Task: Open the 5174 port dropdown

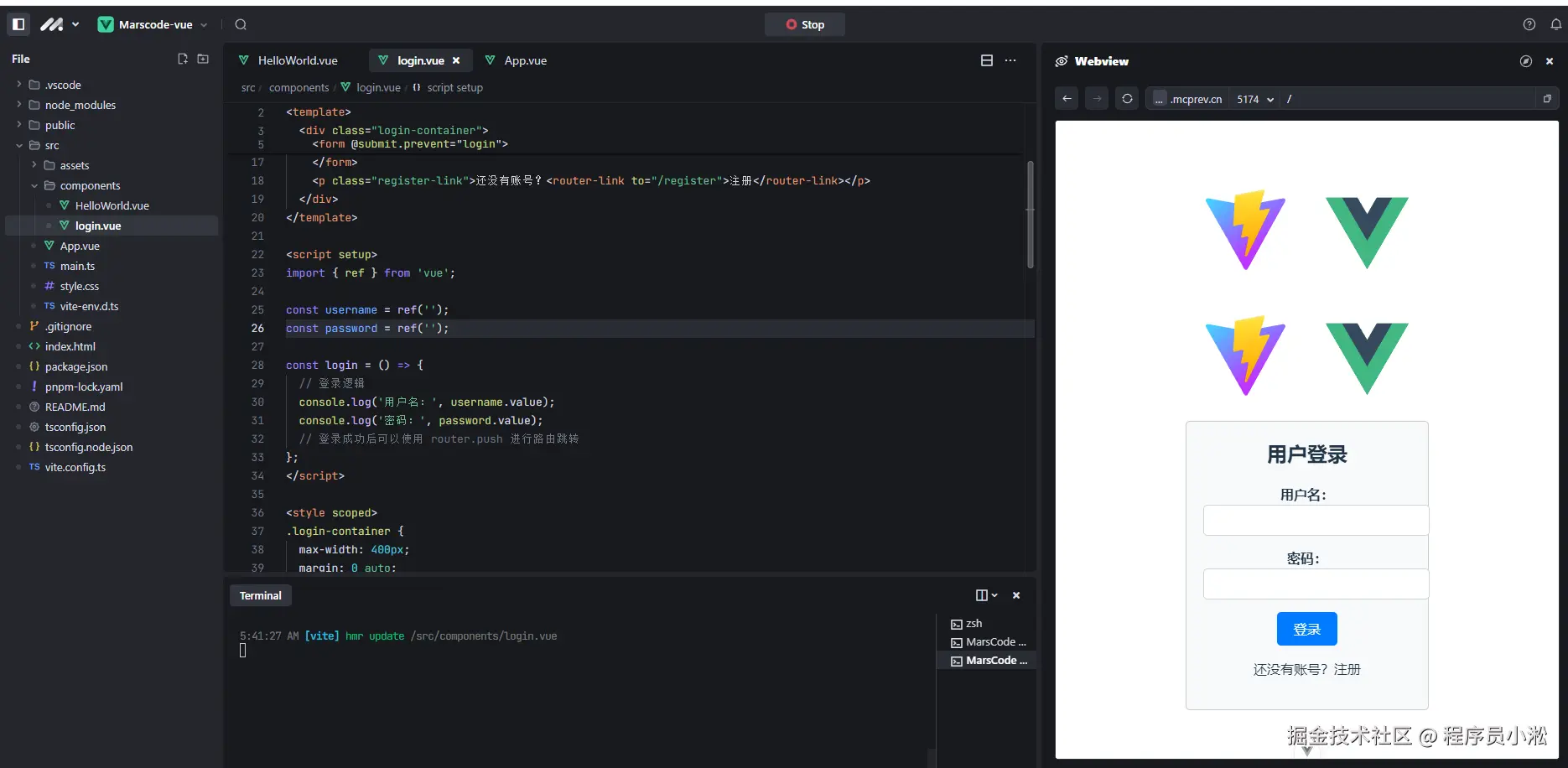Action: pos(1255,99)
